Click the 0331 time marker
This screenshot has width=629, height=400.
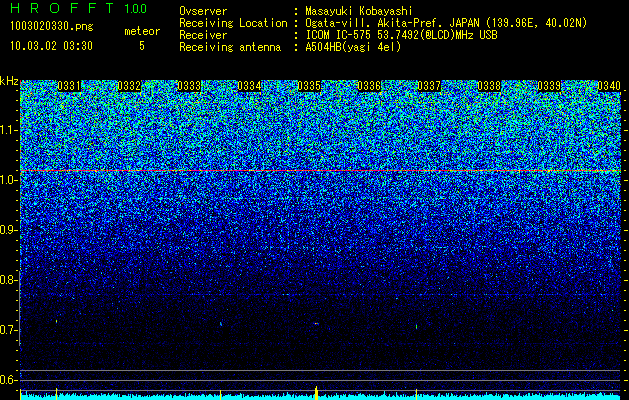click(69, 86)
